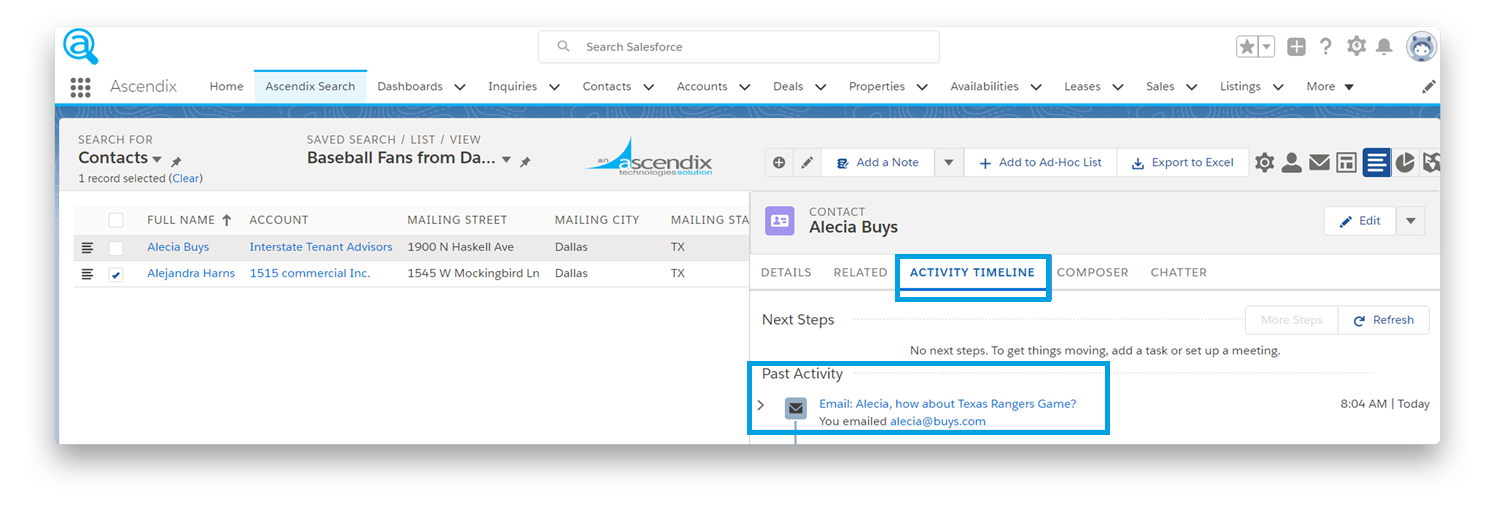
Task: Open the Availabilities tab
Action: pyautogui.click(x=984, y=87)
